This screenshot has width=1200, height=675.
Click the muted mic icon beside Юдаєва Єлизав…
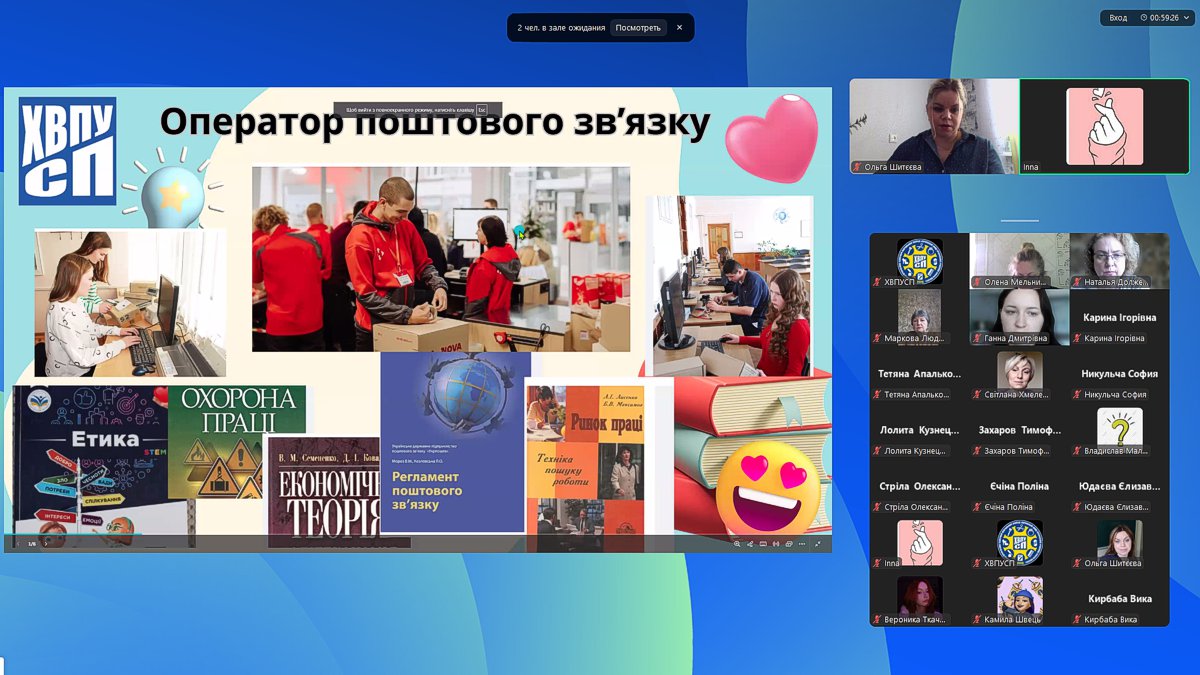1078,507
